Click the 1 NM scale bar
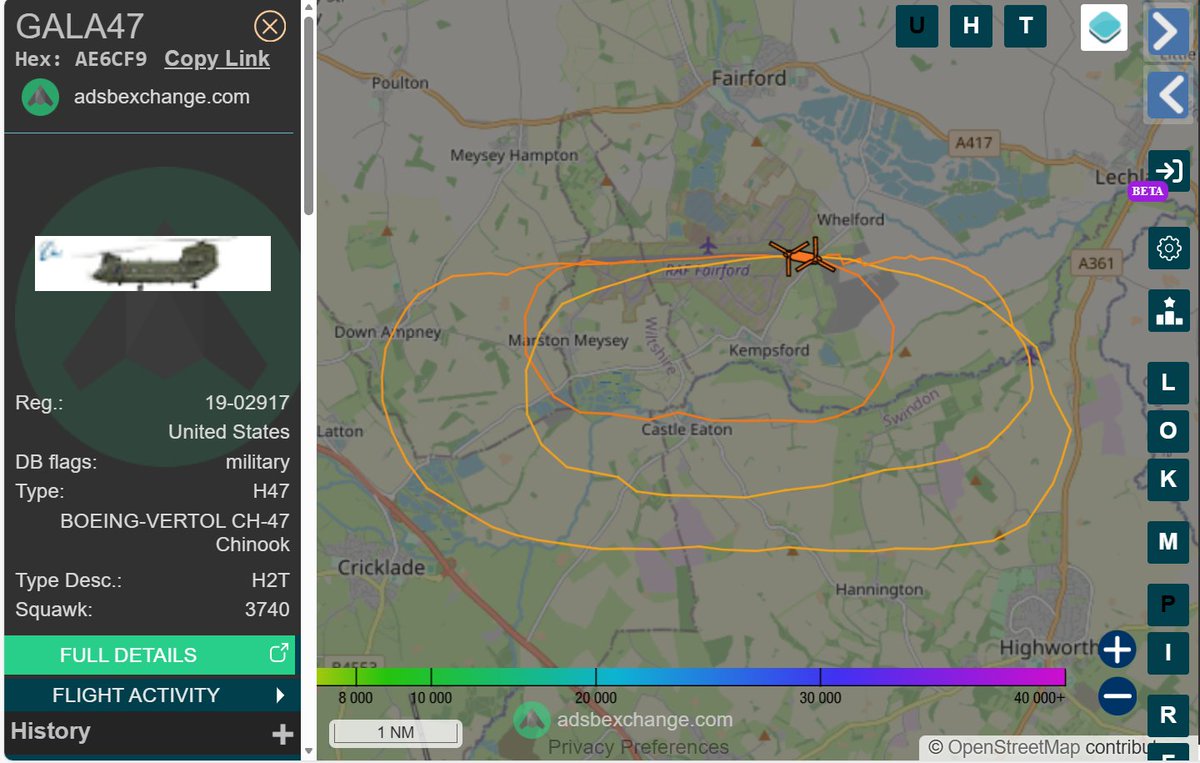Viewport: 1200px width, 763px height. click(396, 732)
